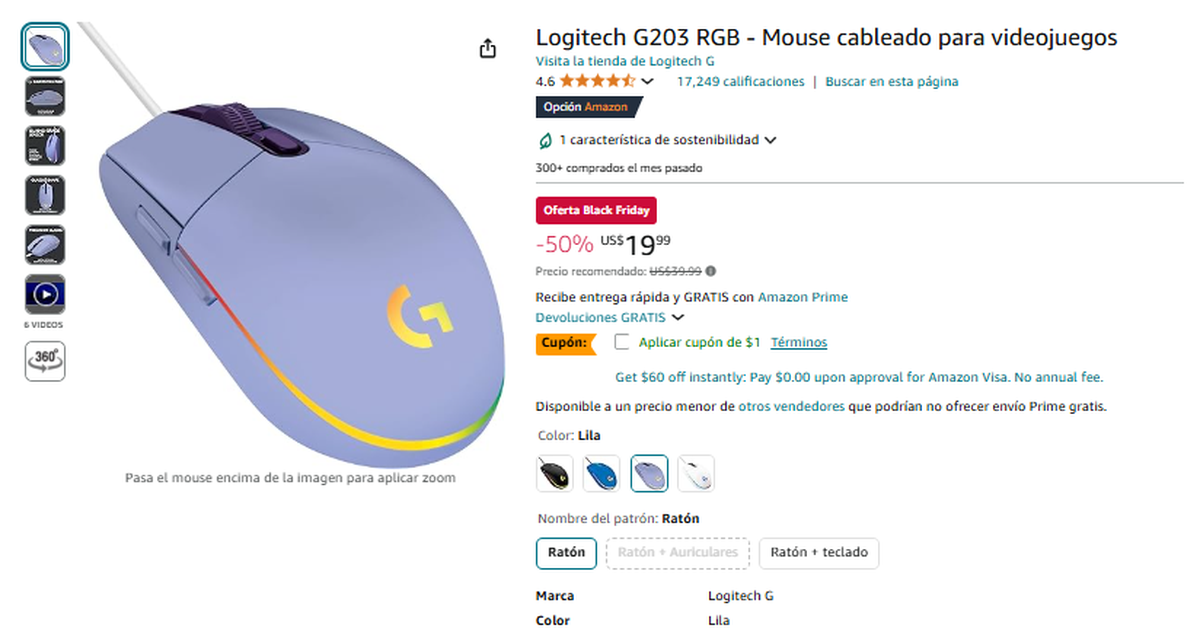Select the black color swatch
This screenshot has height=641, width=1200.
click(554, 473)
